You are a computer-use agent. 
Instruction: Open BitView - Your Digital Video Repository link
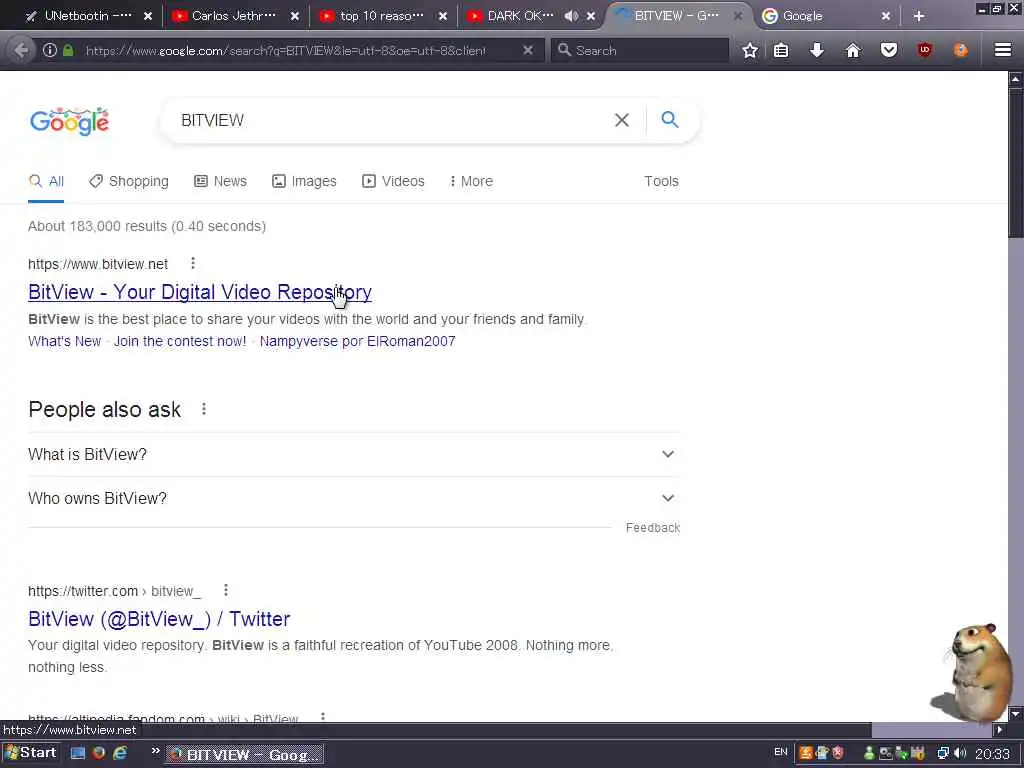pyautogui.click(x=200, y=292)
